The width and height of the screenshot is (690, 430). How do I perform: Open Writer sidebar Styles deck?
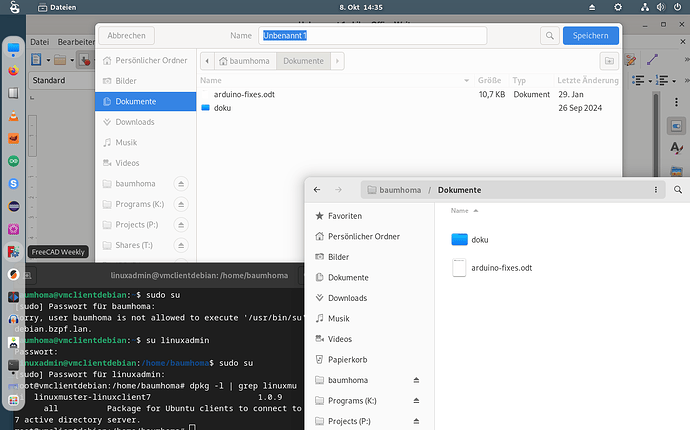(x=676, y=148)
